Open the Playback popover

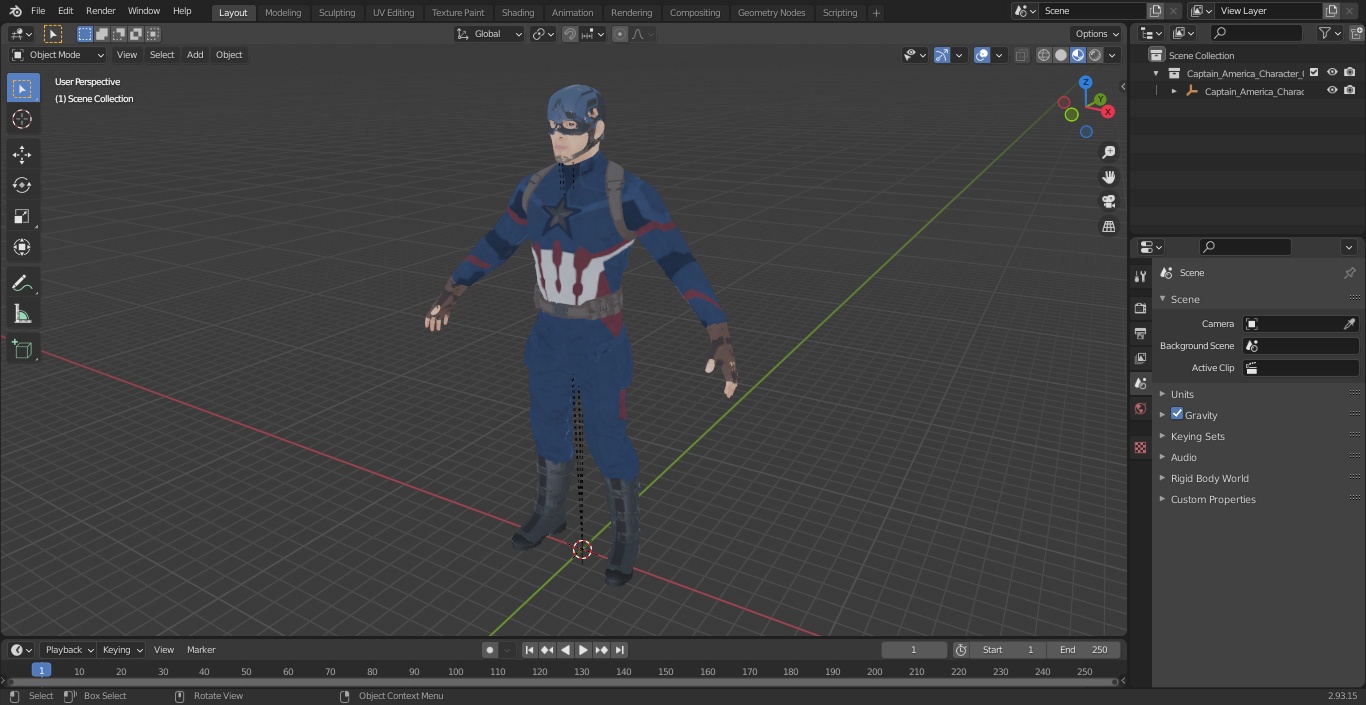pyautogui.click(x=68, y=650)
